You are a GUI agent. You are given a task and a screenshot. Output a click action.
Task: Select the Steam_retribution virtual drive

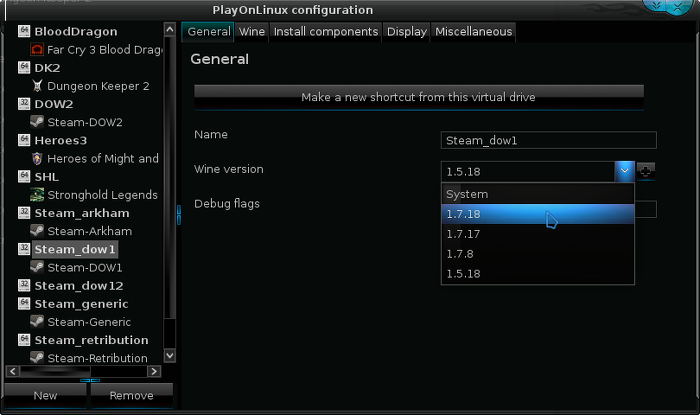[x=92, y=340]
